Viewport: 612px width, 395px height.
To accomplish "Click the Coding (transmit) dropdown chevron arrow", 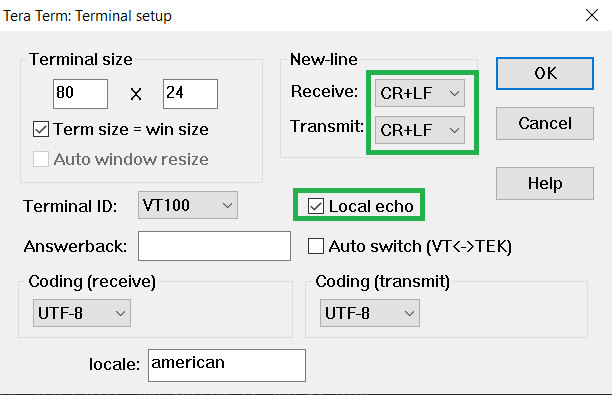I will pyautogui.click(x=409, y=313).
